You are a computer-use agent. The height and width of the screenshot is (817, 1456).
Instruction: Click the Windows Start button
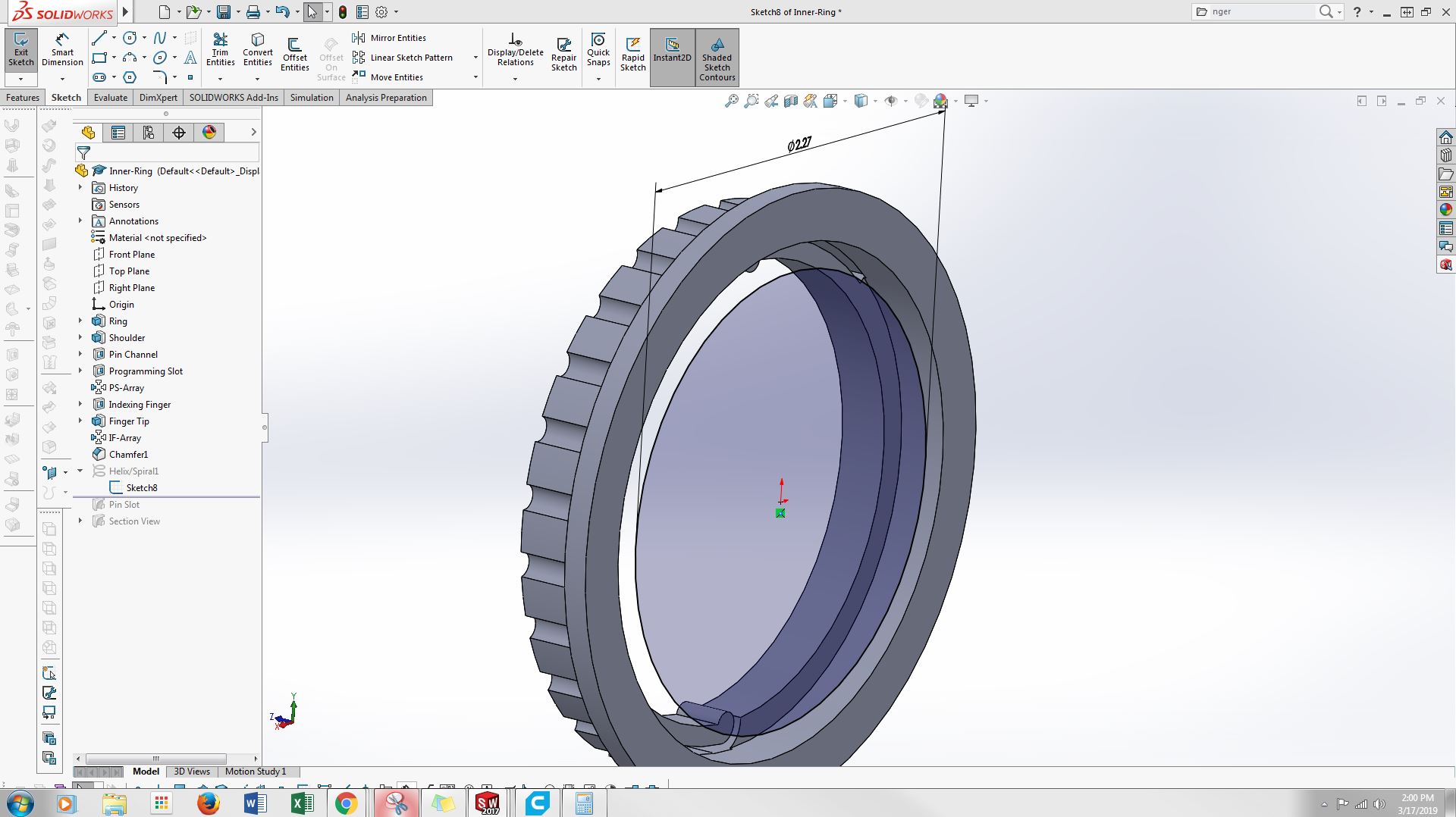point(20,803)
